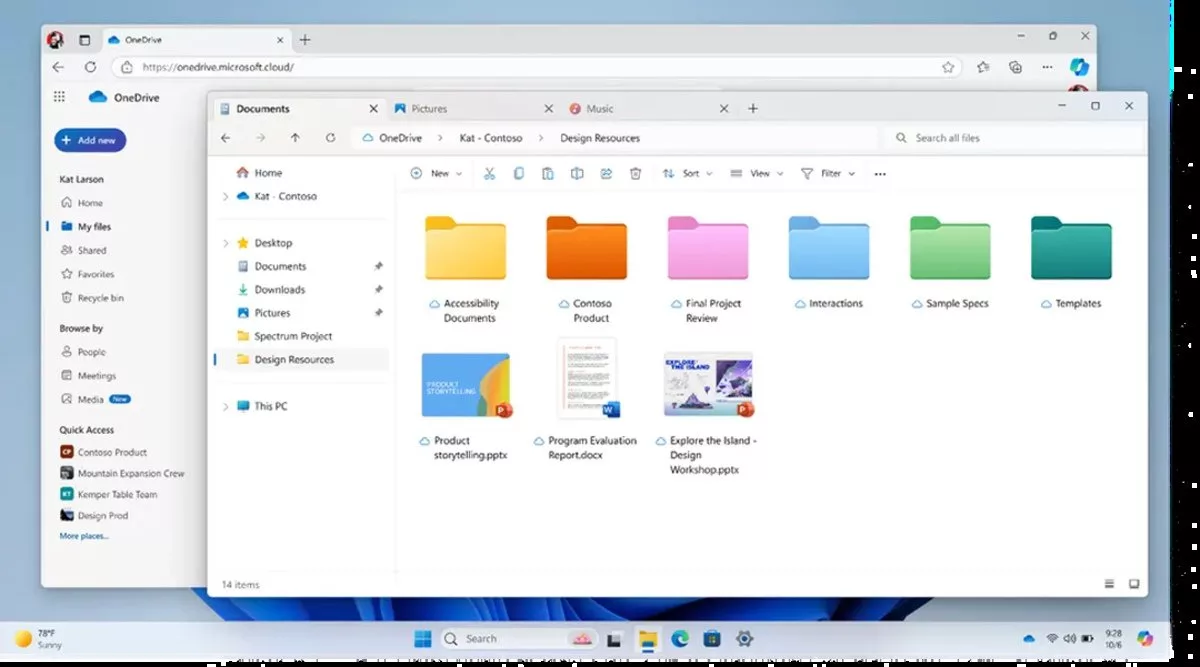Select Product storytelling.pptx file
Image resolution: width=1200 pixels, height=667 pixels.
click(466, 406)
